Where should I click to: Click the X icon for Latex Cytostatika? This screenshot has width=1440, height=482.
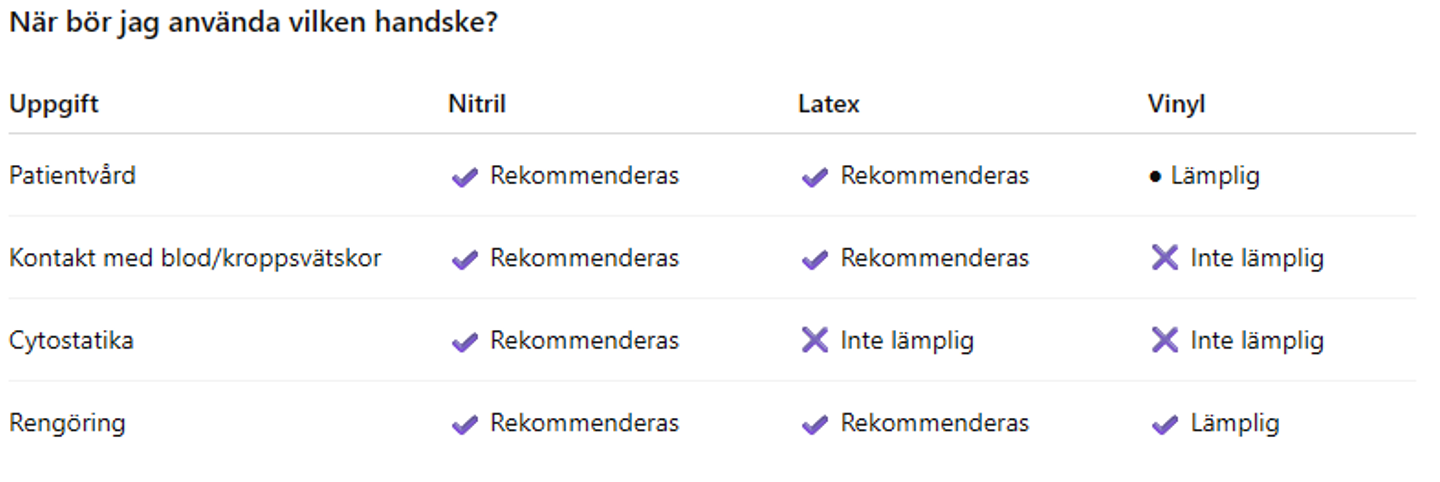click(814, 340)
